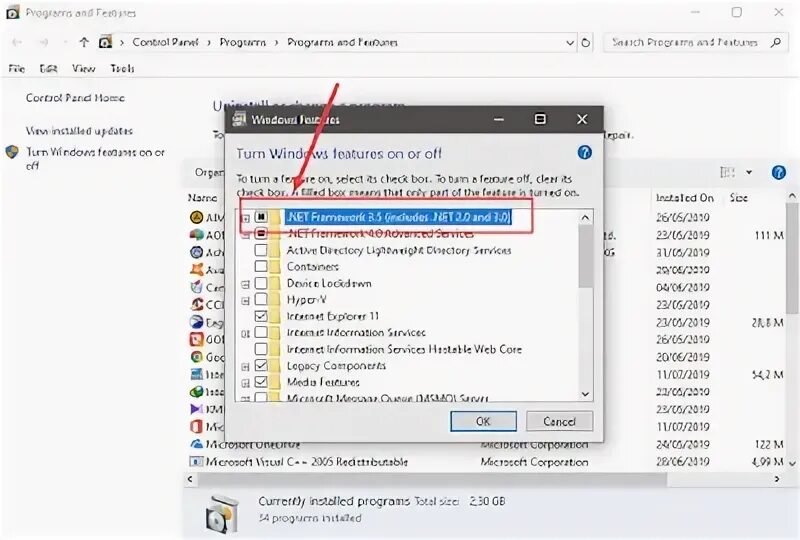The image size is (800, 540).
Task: Enable the Hyper-V checkbox
Action: click(x=261, y=299)
